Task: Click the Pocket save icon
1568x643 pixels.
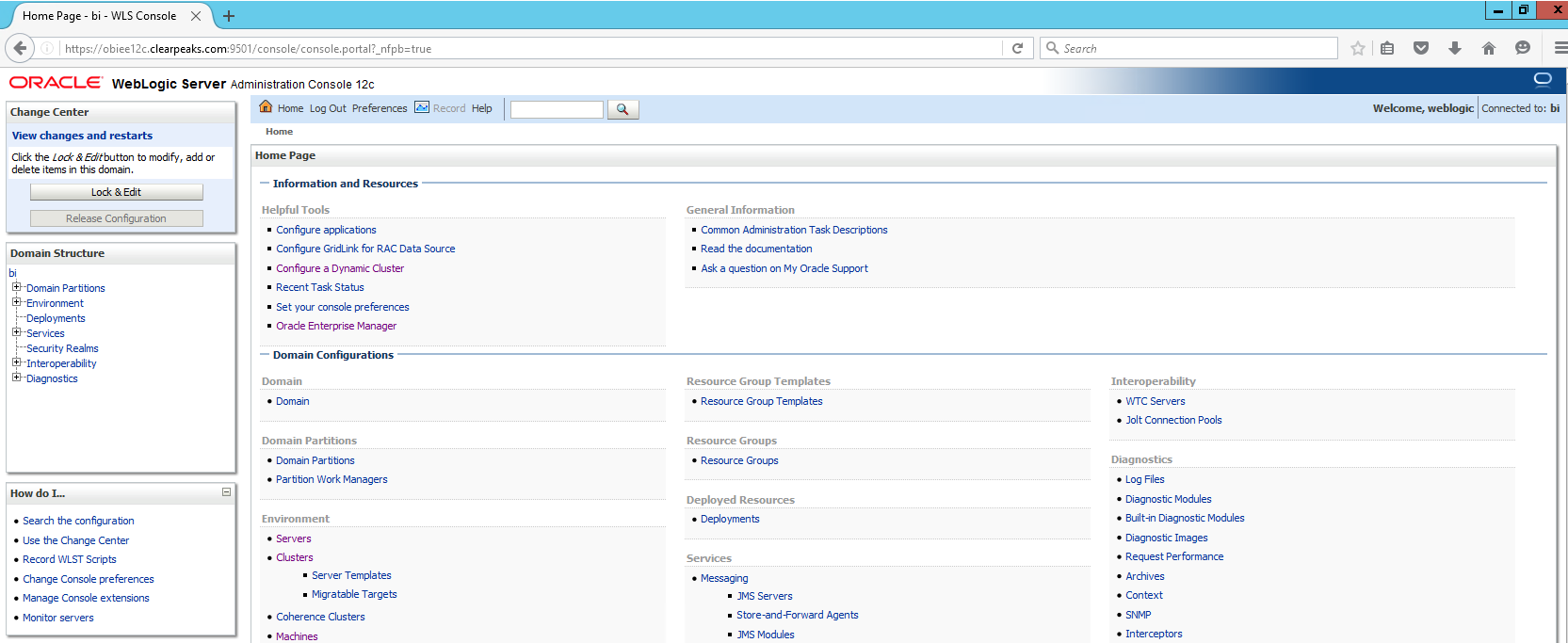Action: click(1421, 48)
